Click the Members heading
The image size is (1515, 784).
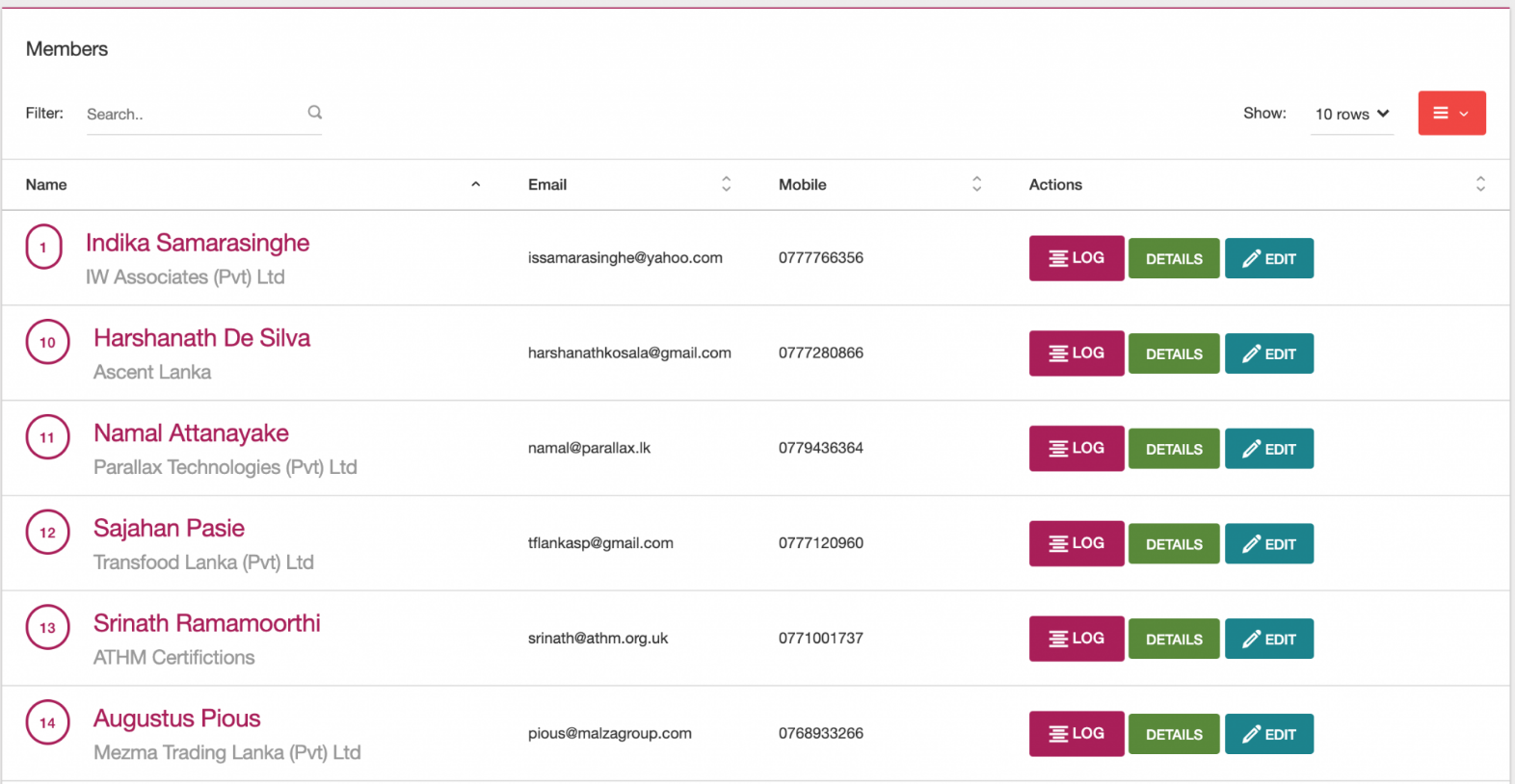click(x=66, y=49)
